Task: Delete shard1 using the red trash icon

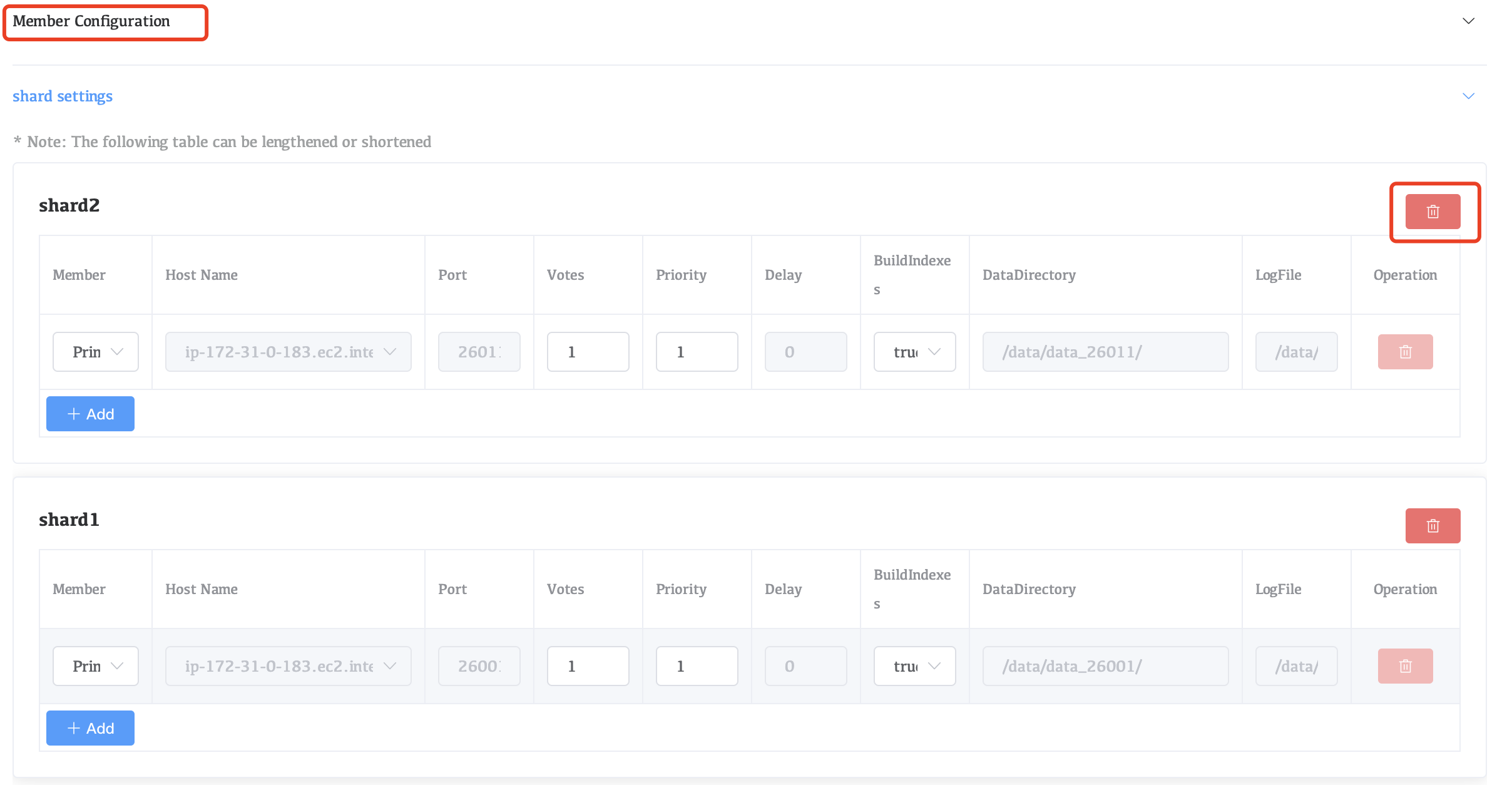Action: coord(1433,526)
